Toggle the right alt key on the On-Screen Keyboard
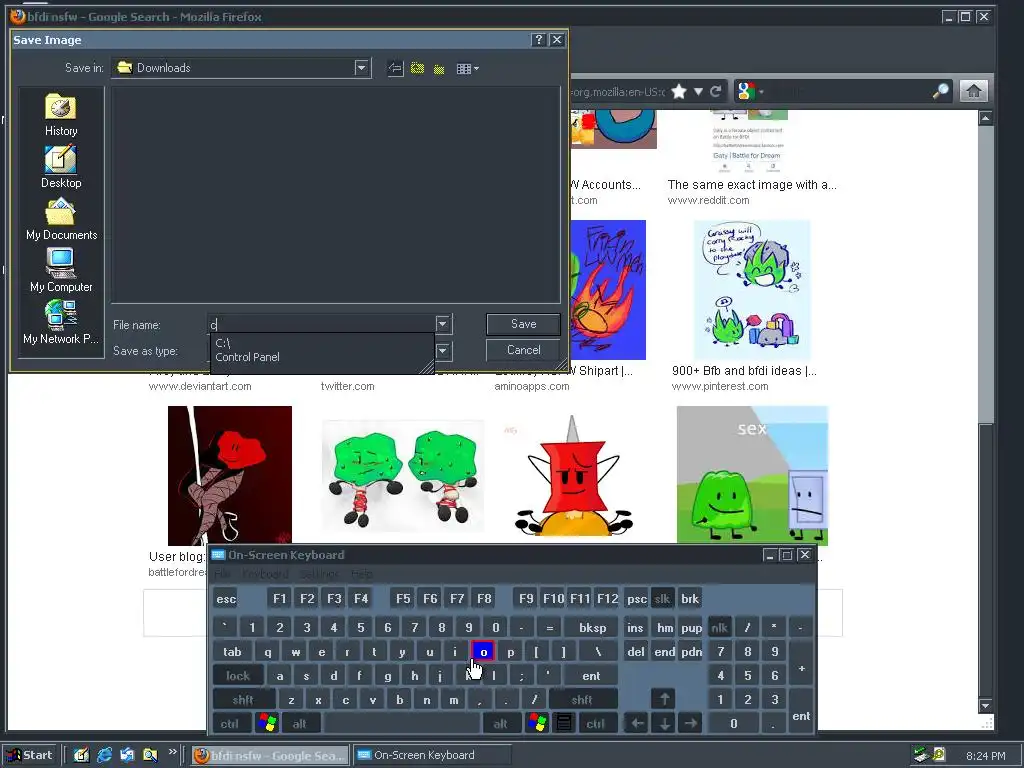Viewport: 1024px width, 768px height. tap(500, 724)
